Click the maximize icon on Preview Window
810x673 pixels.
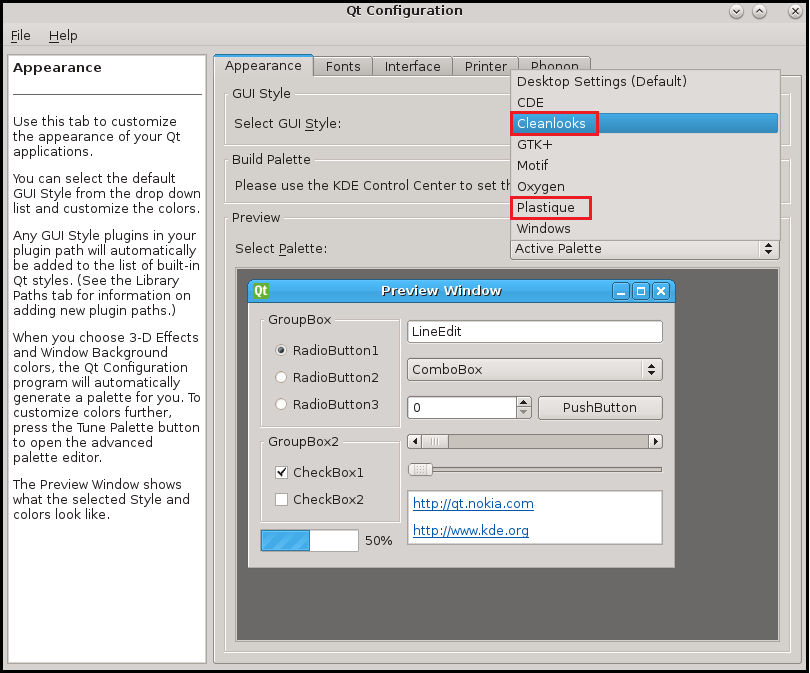click(x=640, y=290)
